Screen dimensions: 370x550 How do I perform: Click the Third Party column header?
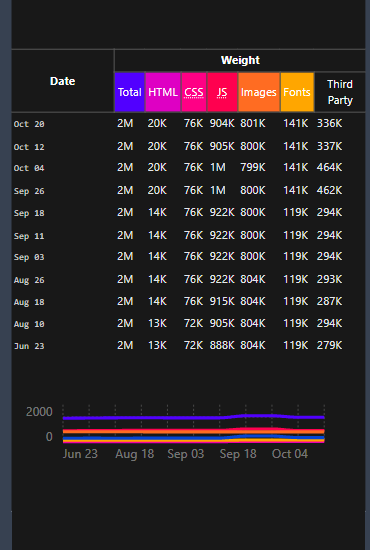[x=340, y=92]
